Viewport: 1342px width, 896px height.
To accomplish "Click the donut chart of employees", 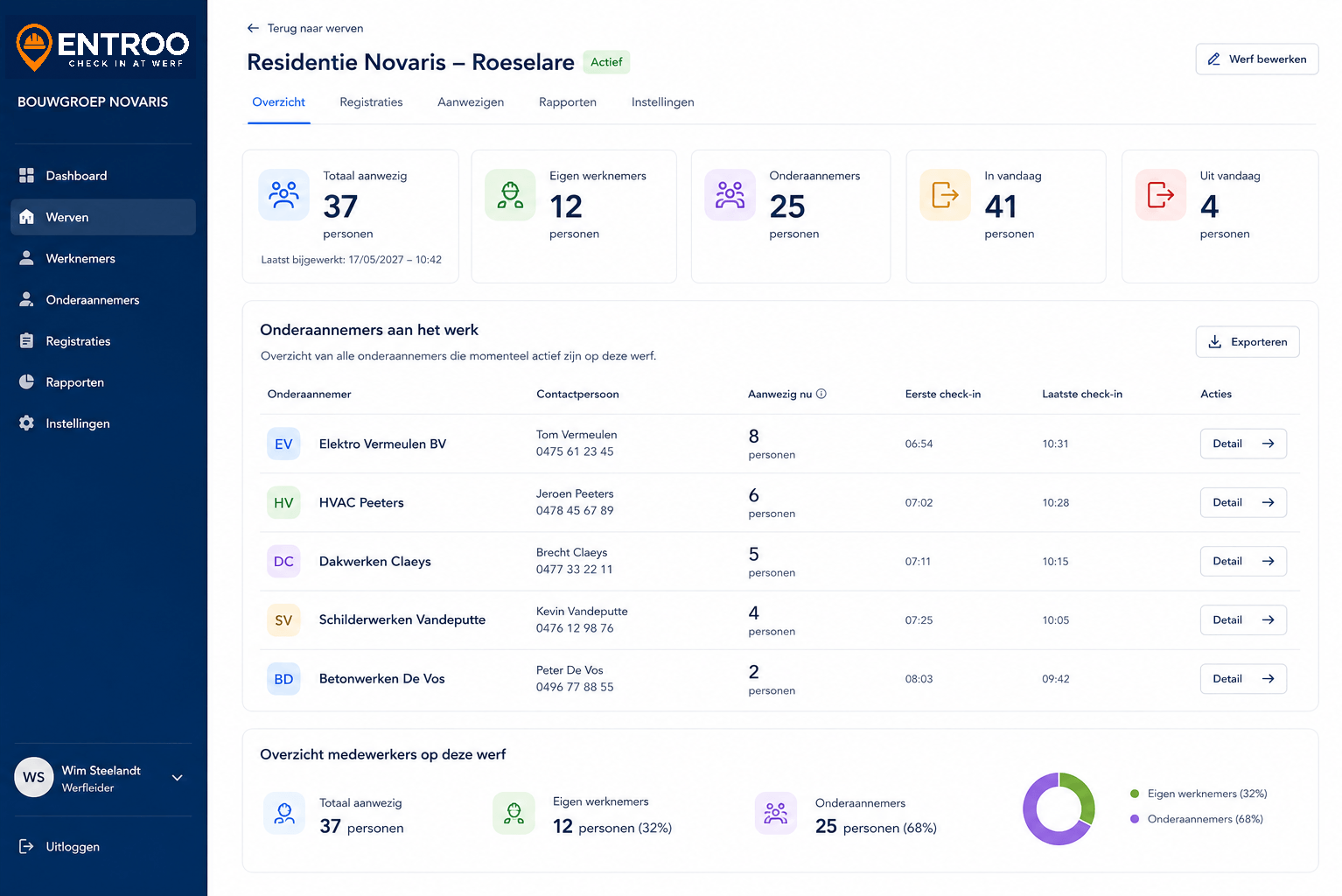I will click(1059, 808).
